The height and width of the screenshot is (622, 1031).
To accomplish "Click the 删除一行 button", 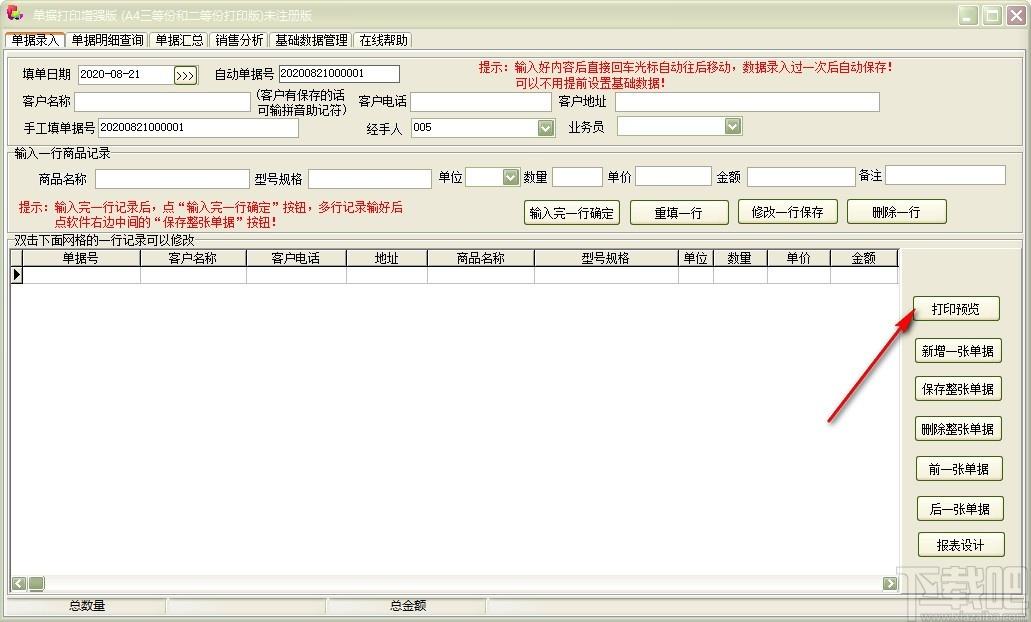I will [896, 212].
